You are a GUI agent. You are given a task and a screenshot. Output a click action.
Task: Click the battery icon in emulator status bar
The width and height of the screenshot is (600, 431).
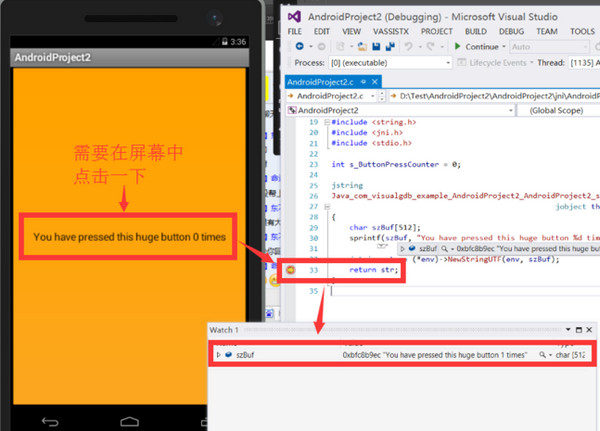click(225, 41)
